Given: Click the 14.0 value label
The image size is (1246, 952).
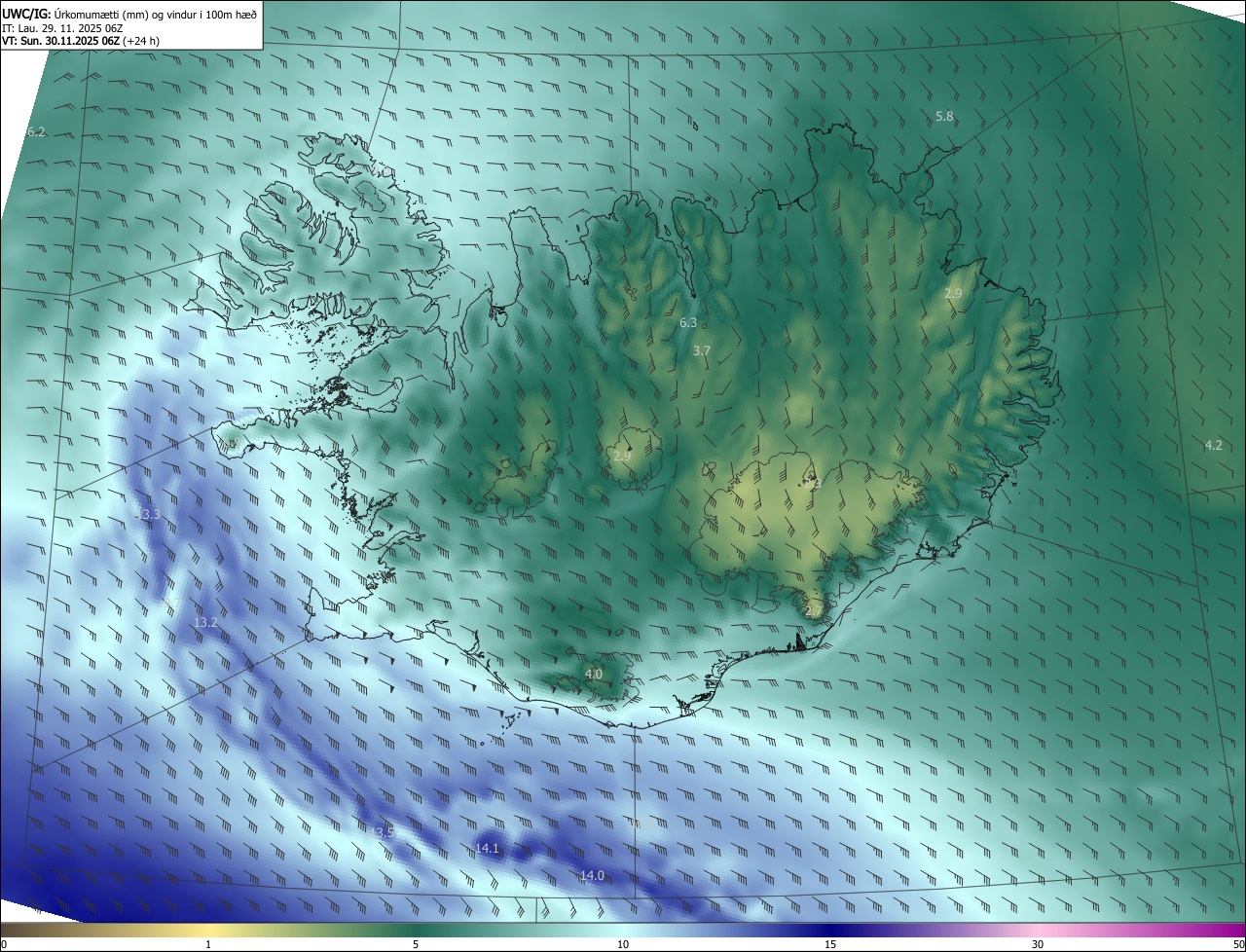Looking at the screenshot, I should (x=592, y=876).
